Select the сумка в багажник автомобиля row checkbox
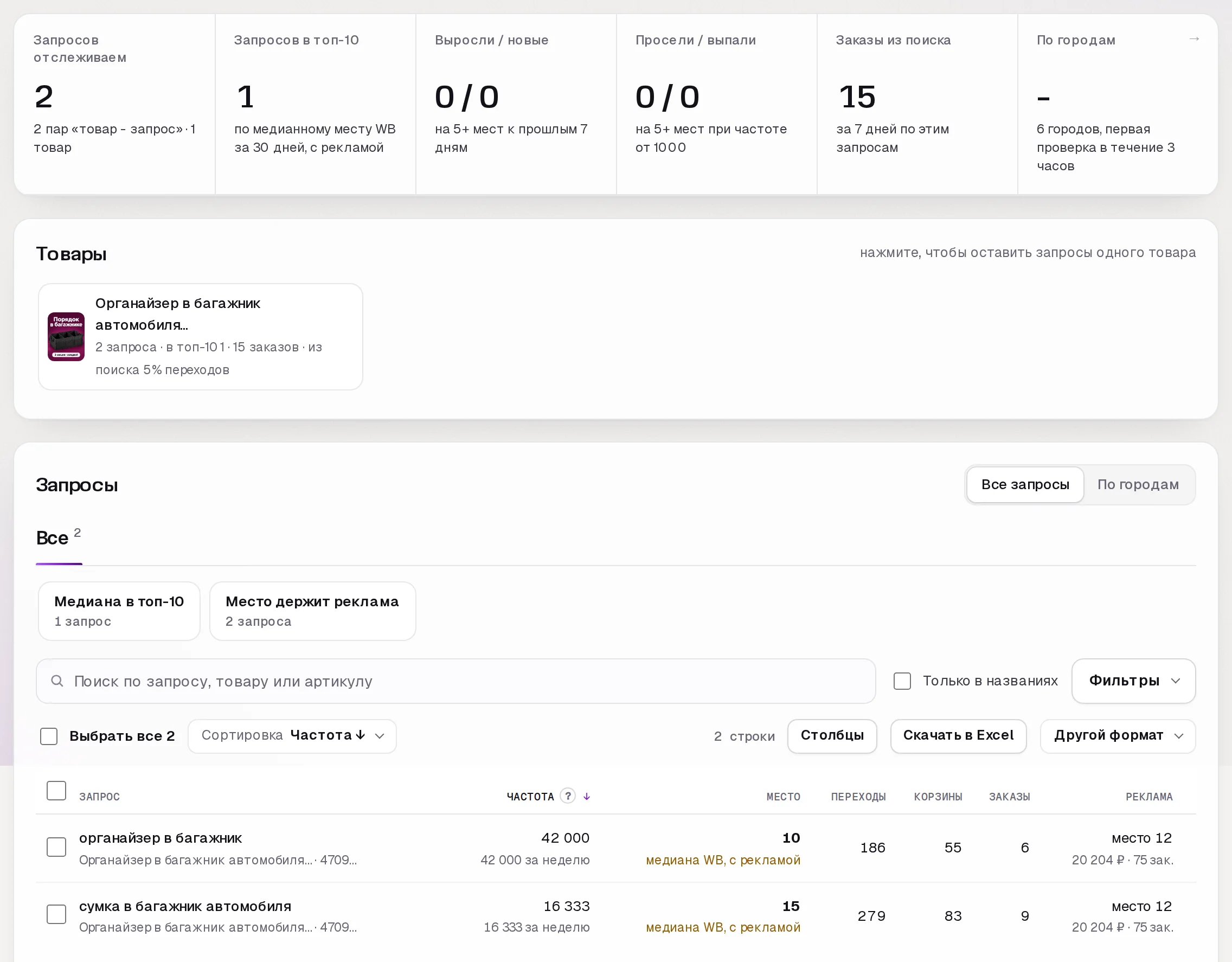This screenshot has width=1232, height=962. coord(56,914)
